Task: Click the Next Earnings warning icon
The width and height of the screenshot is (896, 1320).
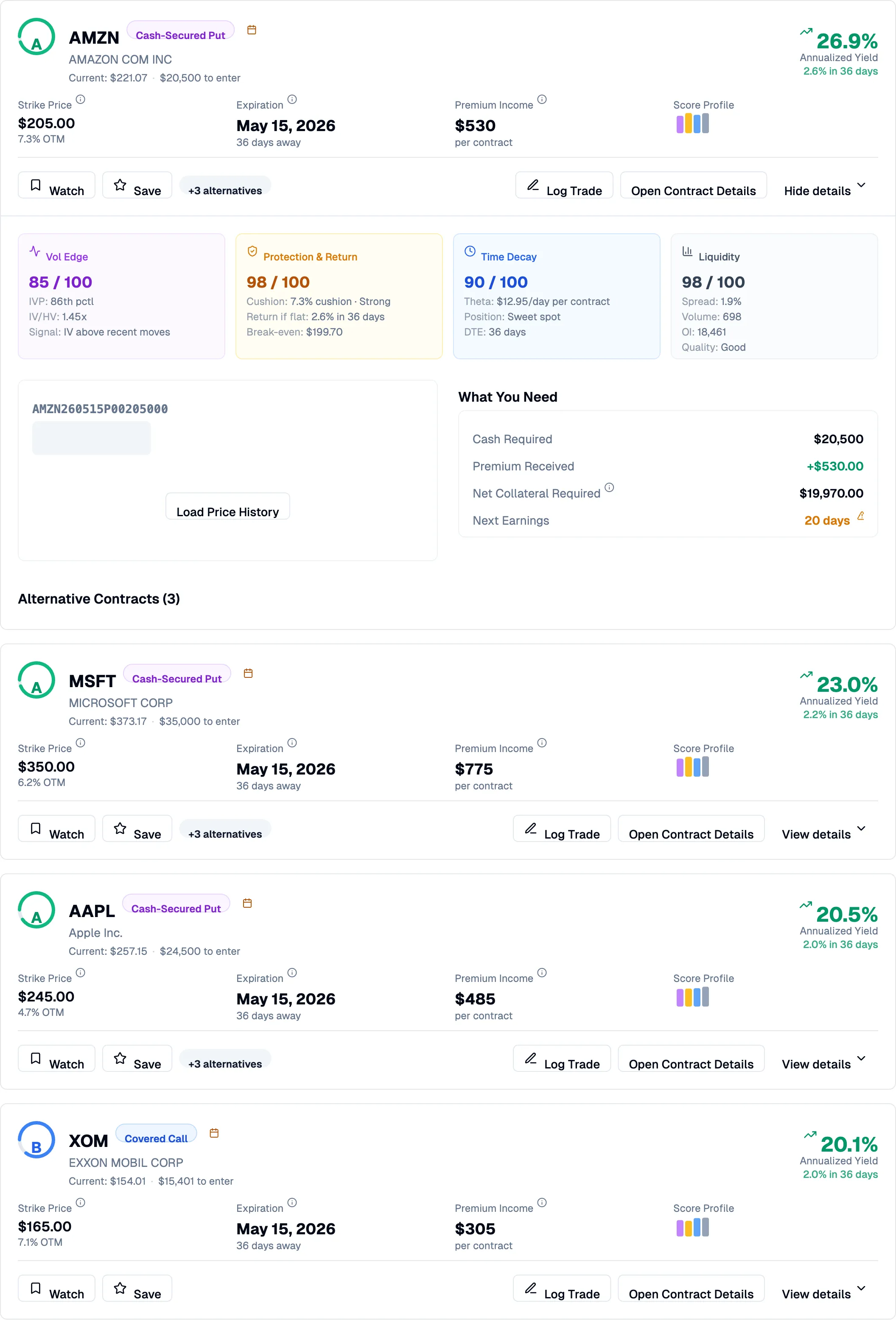Action: tap(861, 516)
